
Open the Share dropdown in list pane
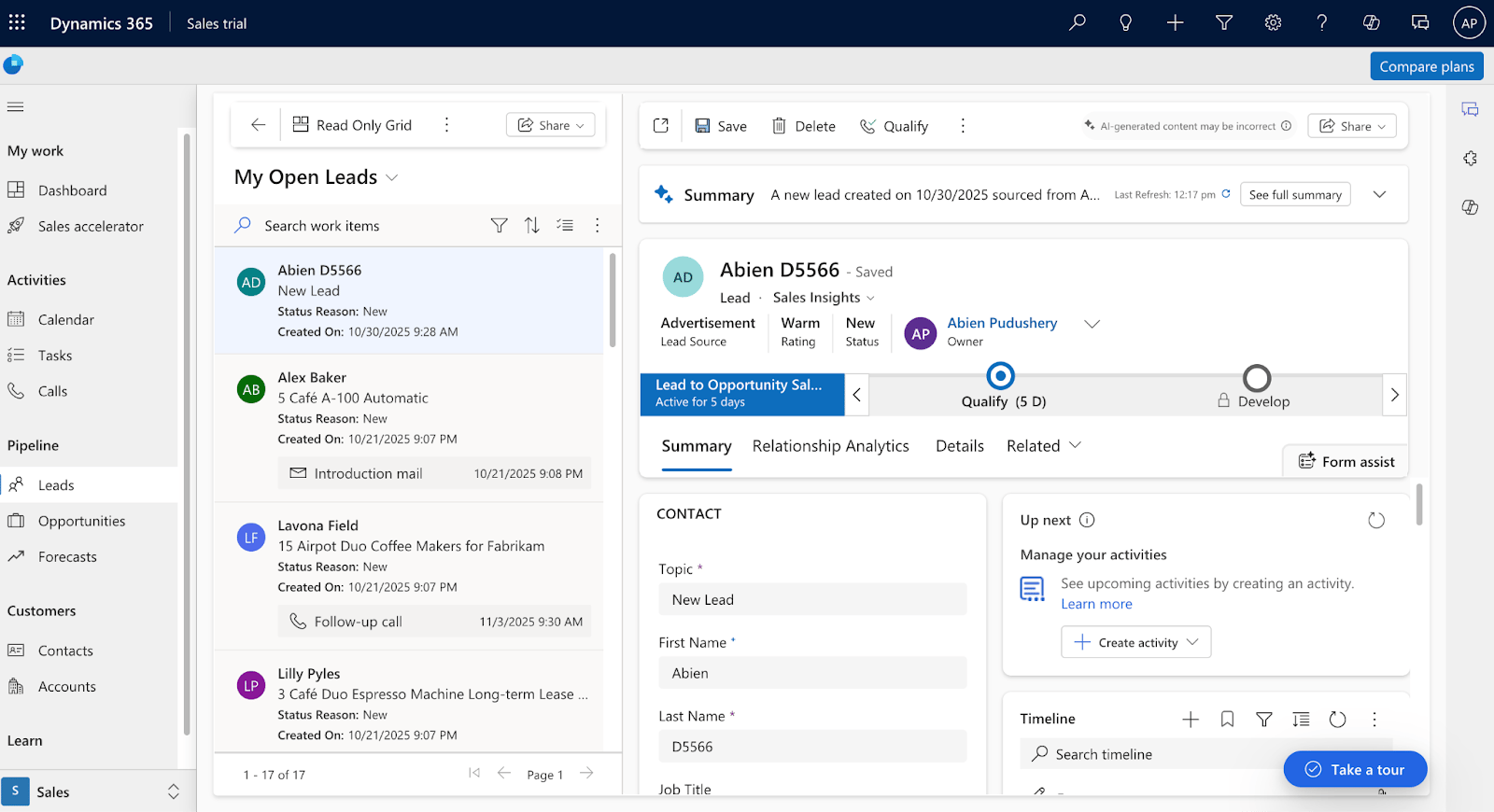[x=551, y=125]
